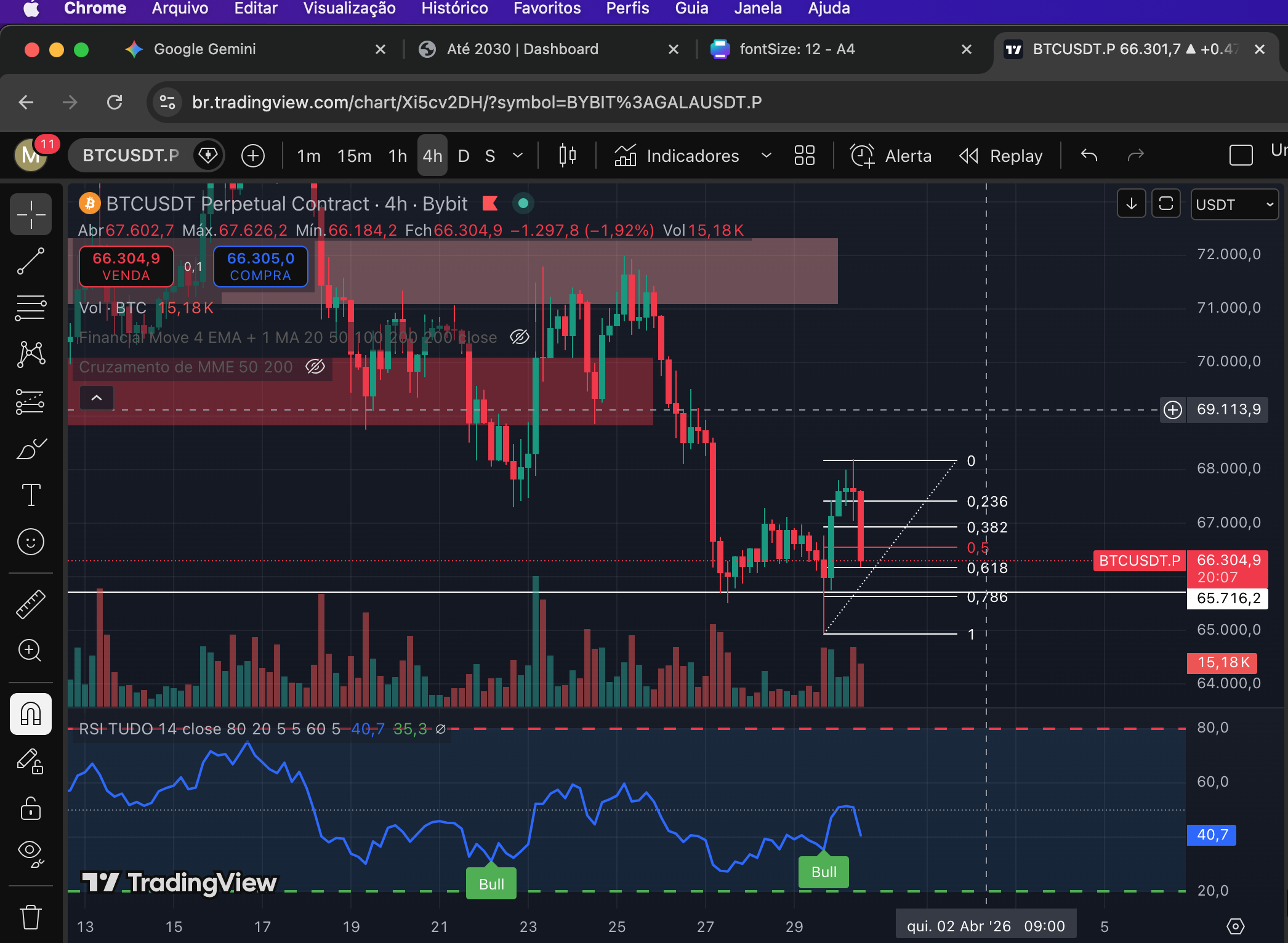Open the Histórico menu
Viewport: 1288px width, 943px height.
tap(454, 9)
